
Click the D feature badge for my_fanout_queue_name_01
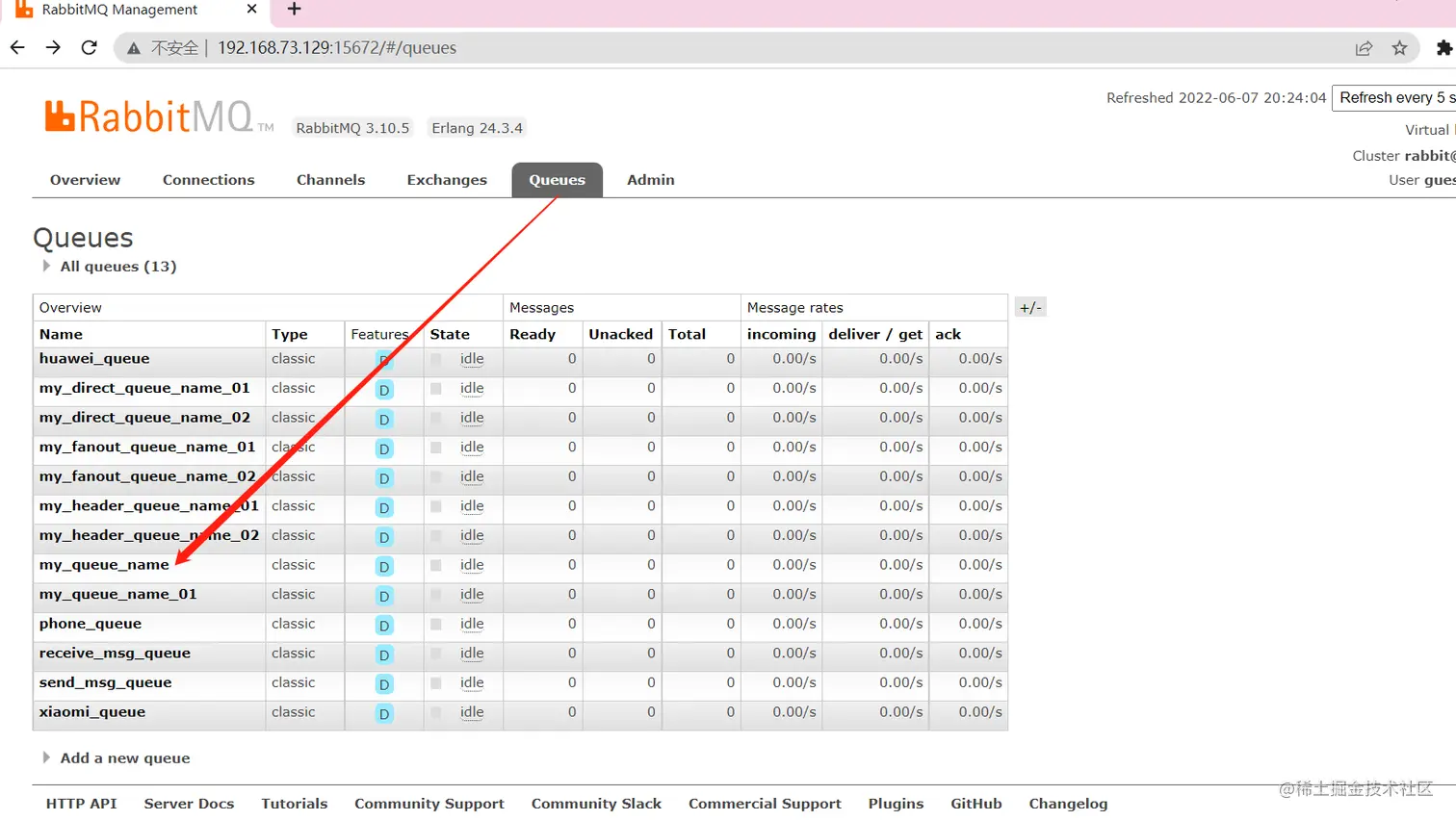click(x=384, y=449)
